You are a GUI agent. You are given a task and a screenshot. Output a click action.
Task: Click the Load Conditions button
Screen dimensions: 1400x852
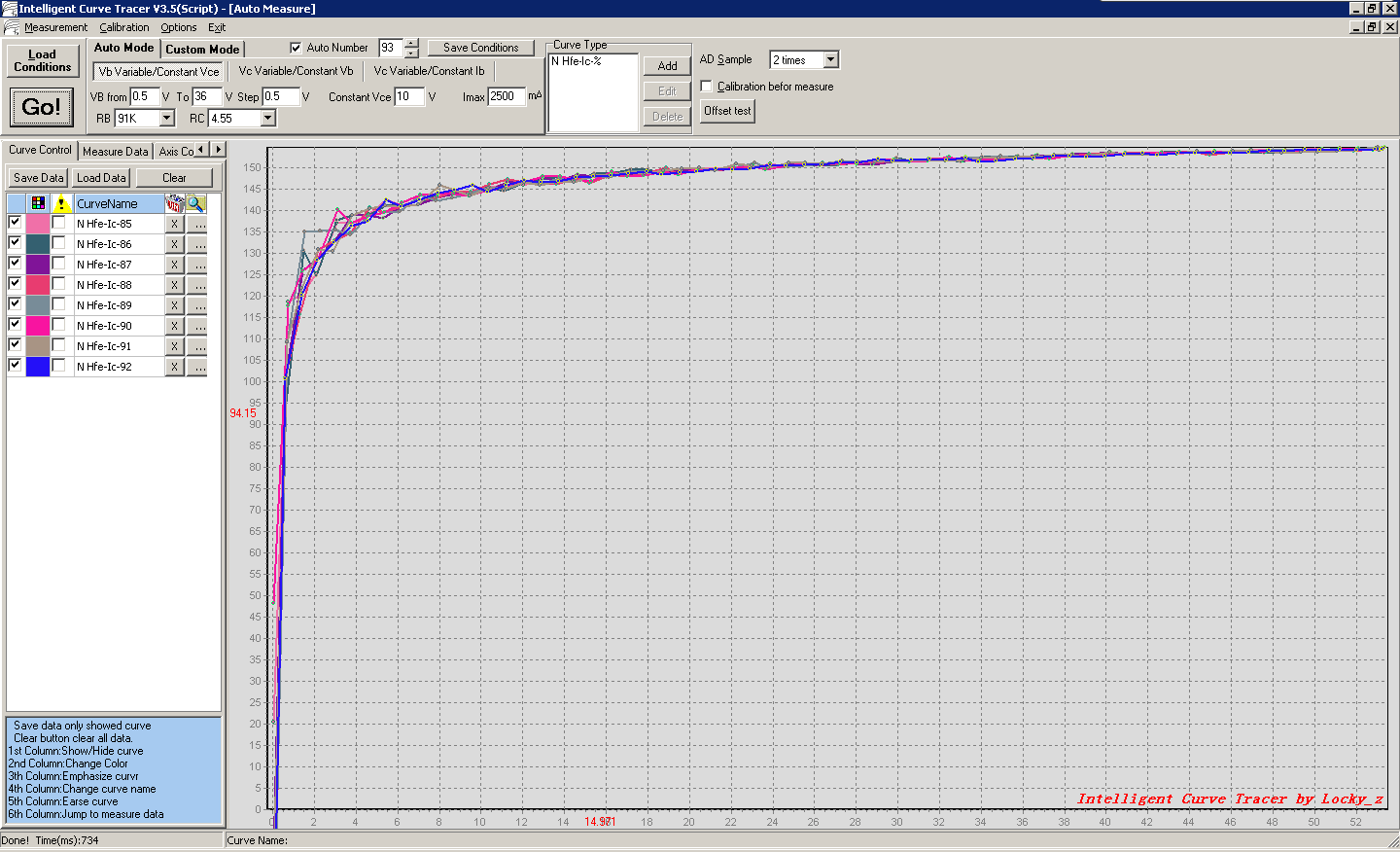(42, 60)
